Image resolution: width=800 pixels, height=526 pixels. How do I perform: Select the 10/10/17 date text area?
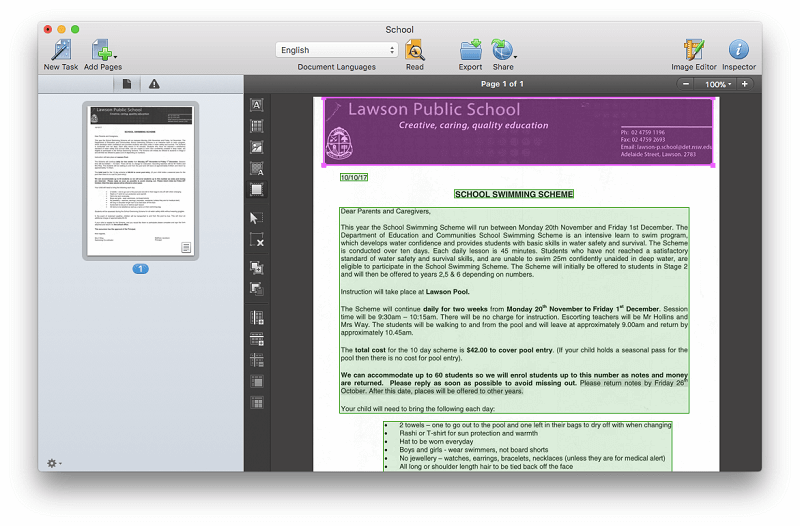pos(354,178)
